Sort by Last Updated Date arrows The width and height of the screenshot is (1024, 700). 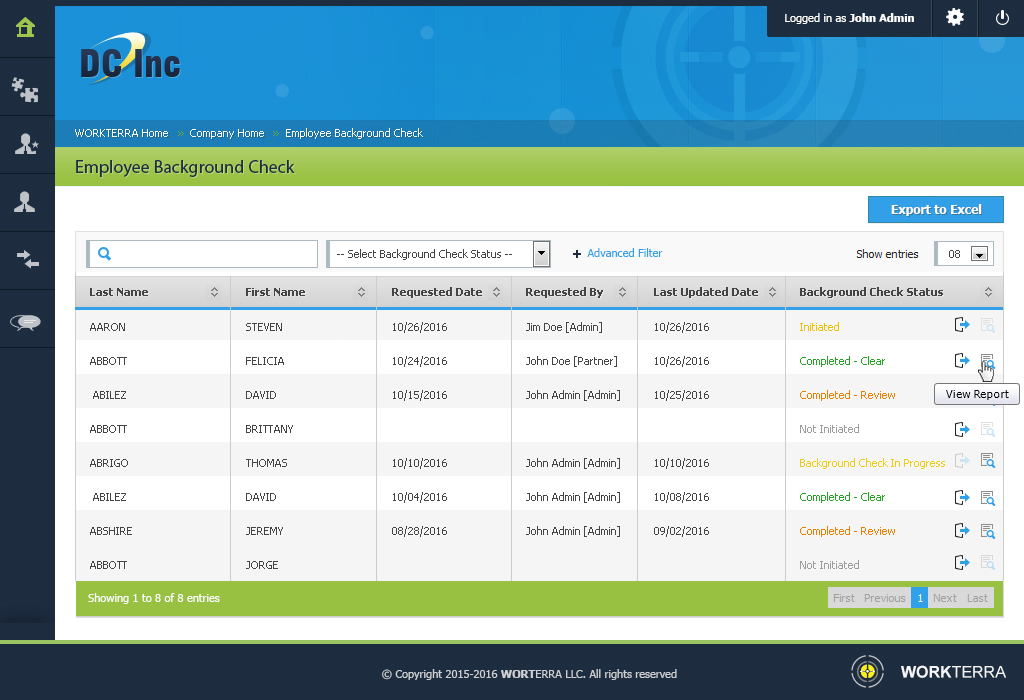coord(772,292)
